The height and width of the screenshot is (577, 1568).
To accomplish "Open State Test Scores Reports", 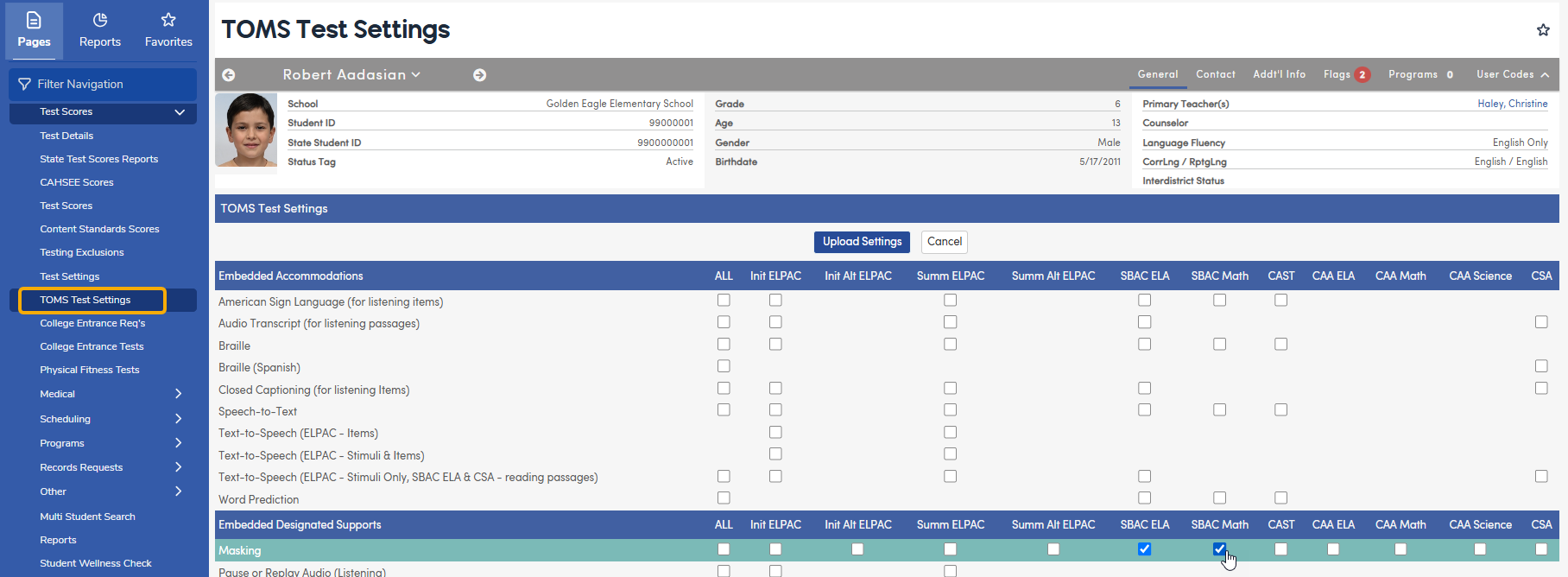I will tap(99, 159).
